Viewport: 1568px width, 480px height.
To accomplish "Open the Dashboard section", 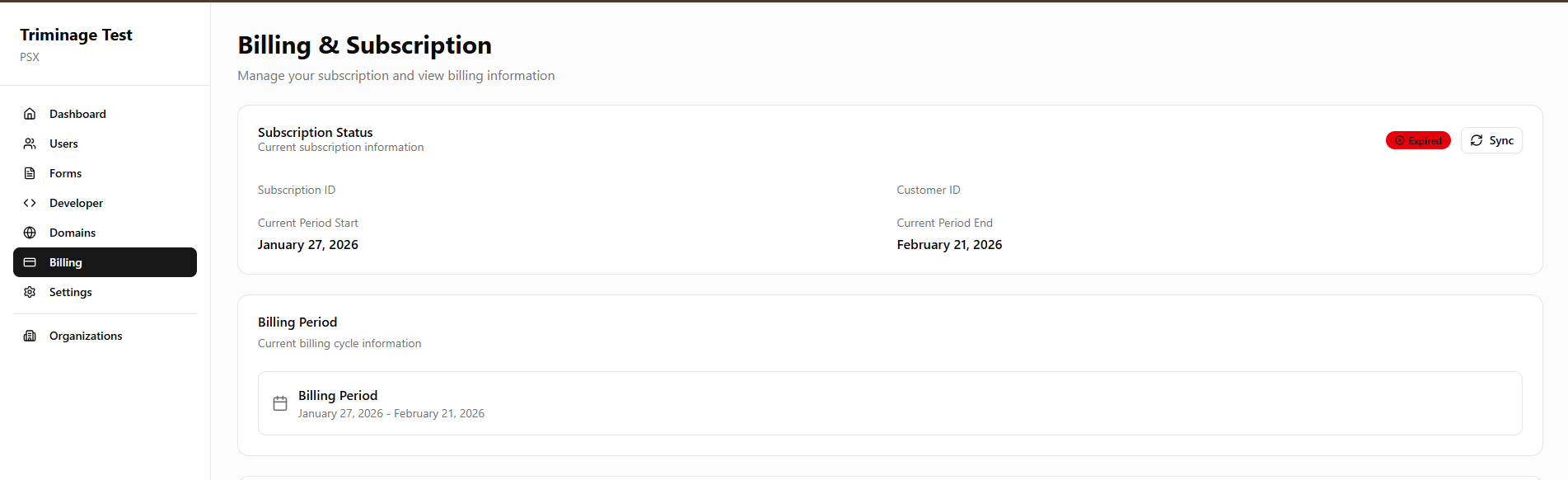I will 77,113.
